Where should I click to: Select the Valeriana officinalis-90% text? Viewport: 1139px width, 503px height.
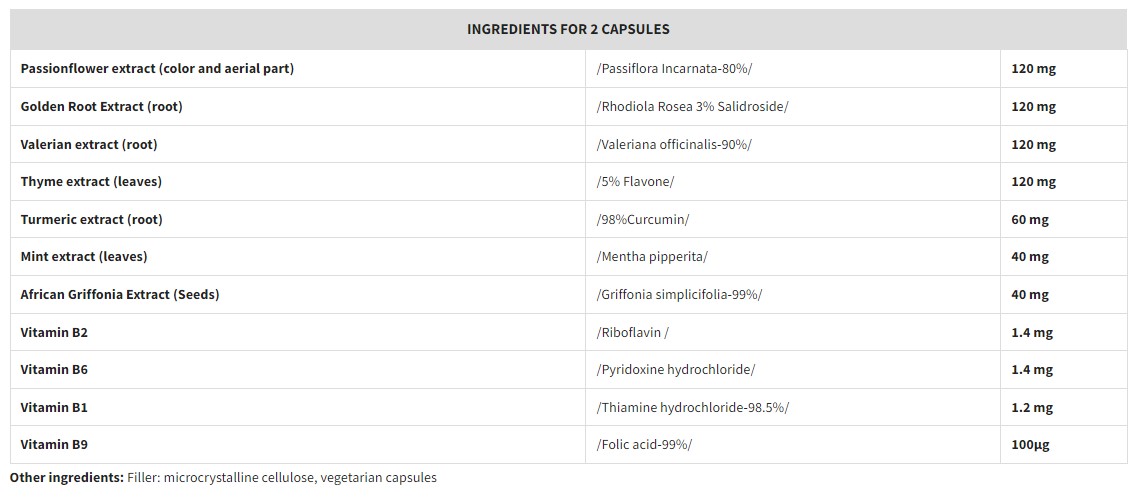(674, 144)
